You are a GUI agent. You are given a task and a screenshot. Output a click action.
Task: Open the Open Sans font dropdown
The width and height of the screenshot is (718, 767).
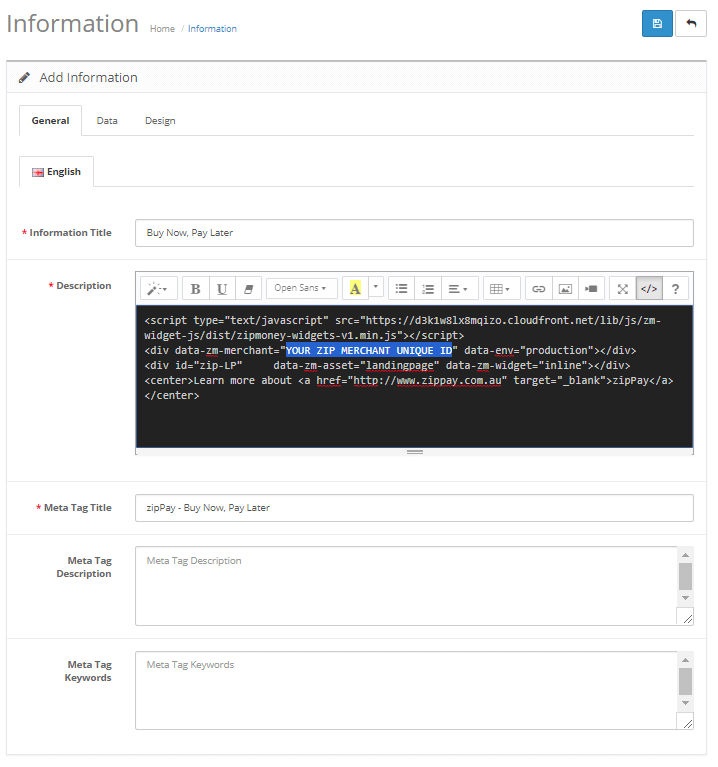[302, 288]
